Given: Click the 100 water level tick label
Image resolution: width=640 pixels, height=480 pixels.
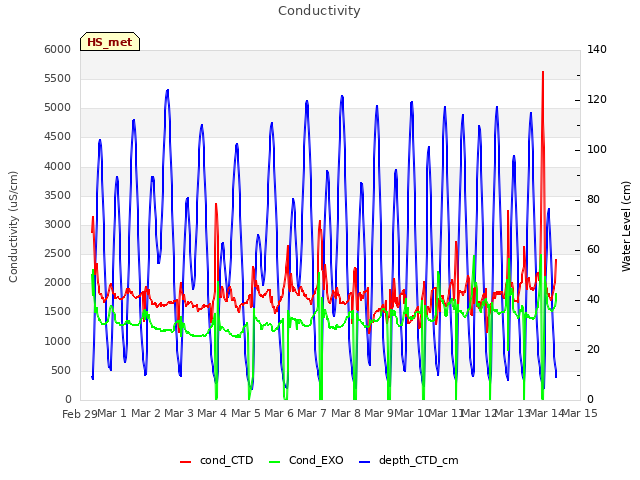Looking at the screenshot, I should pos(597,150).
